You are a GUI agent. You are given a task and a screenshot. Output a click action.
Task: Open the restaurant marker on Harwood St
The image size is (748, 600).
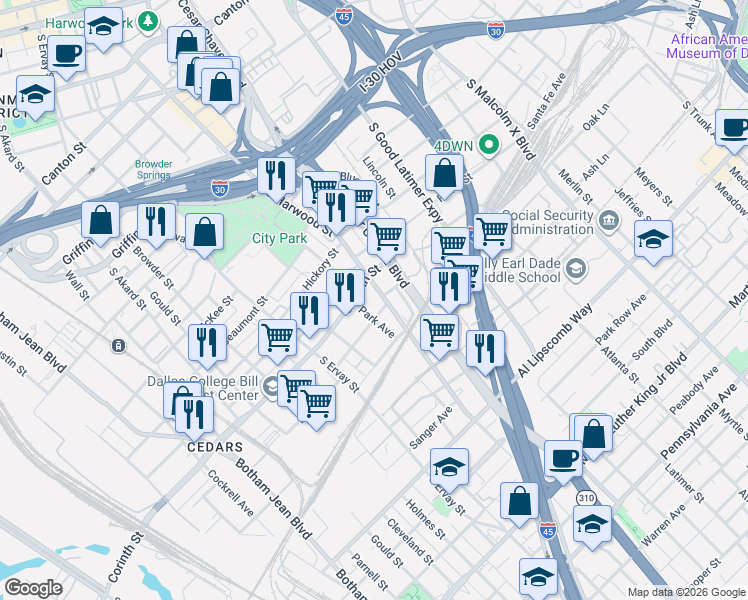(337, 211)
